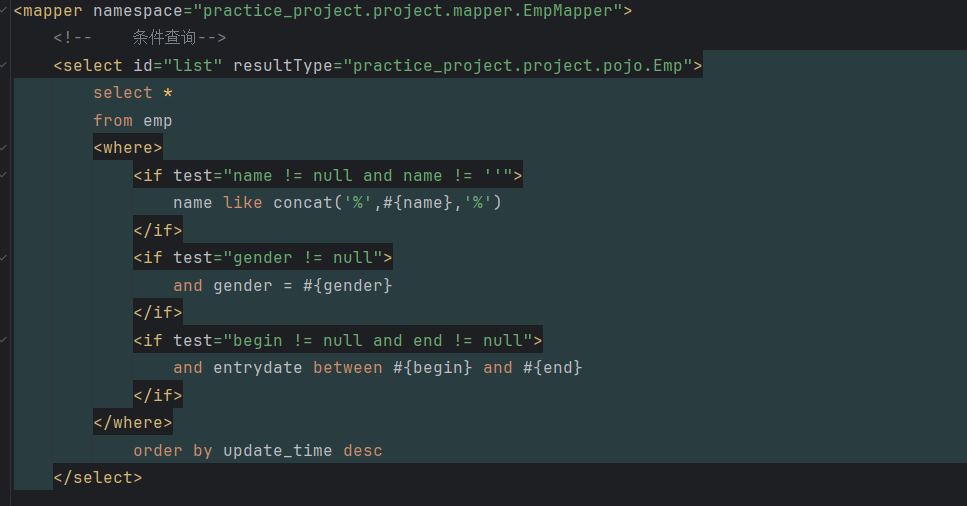Image resolution: width=967 pixels, height=506 pixels.
Task: Place cursor on 'from emp' table name
Action: click(x=158, y=120)
